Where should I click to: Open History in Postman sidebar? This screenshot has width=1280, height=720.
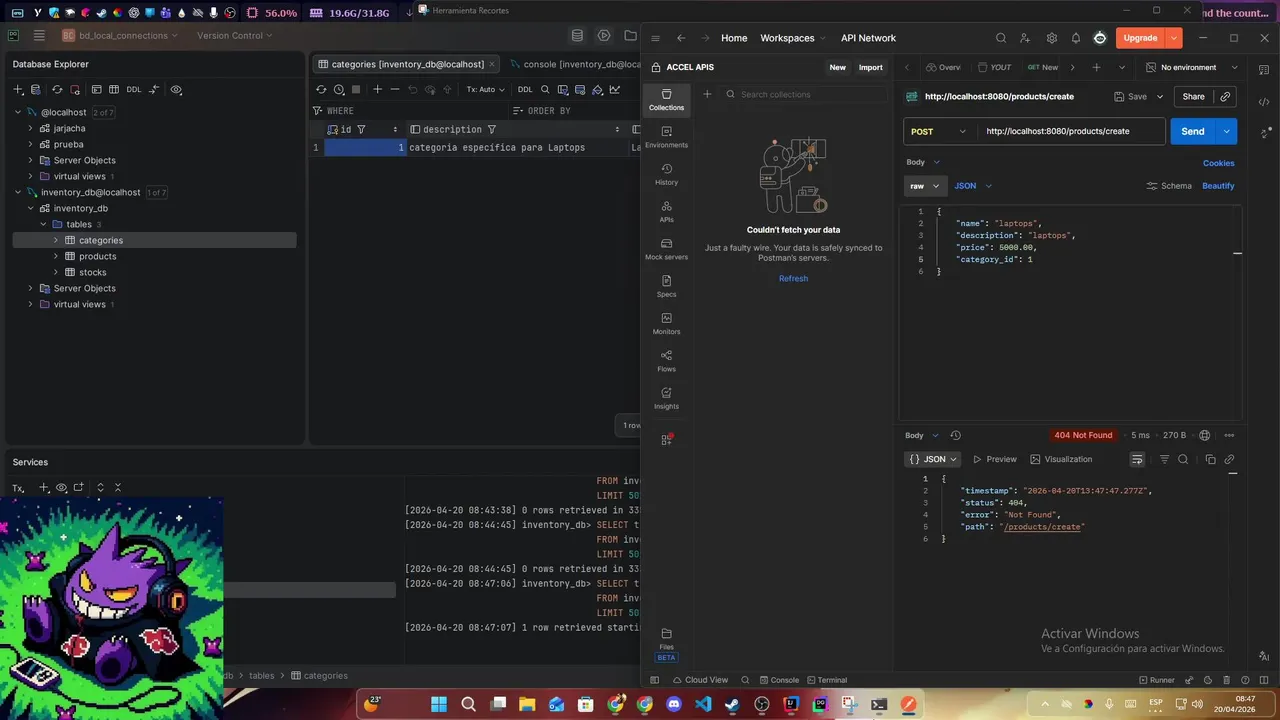(x=666, y=174)
